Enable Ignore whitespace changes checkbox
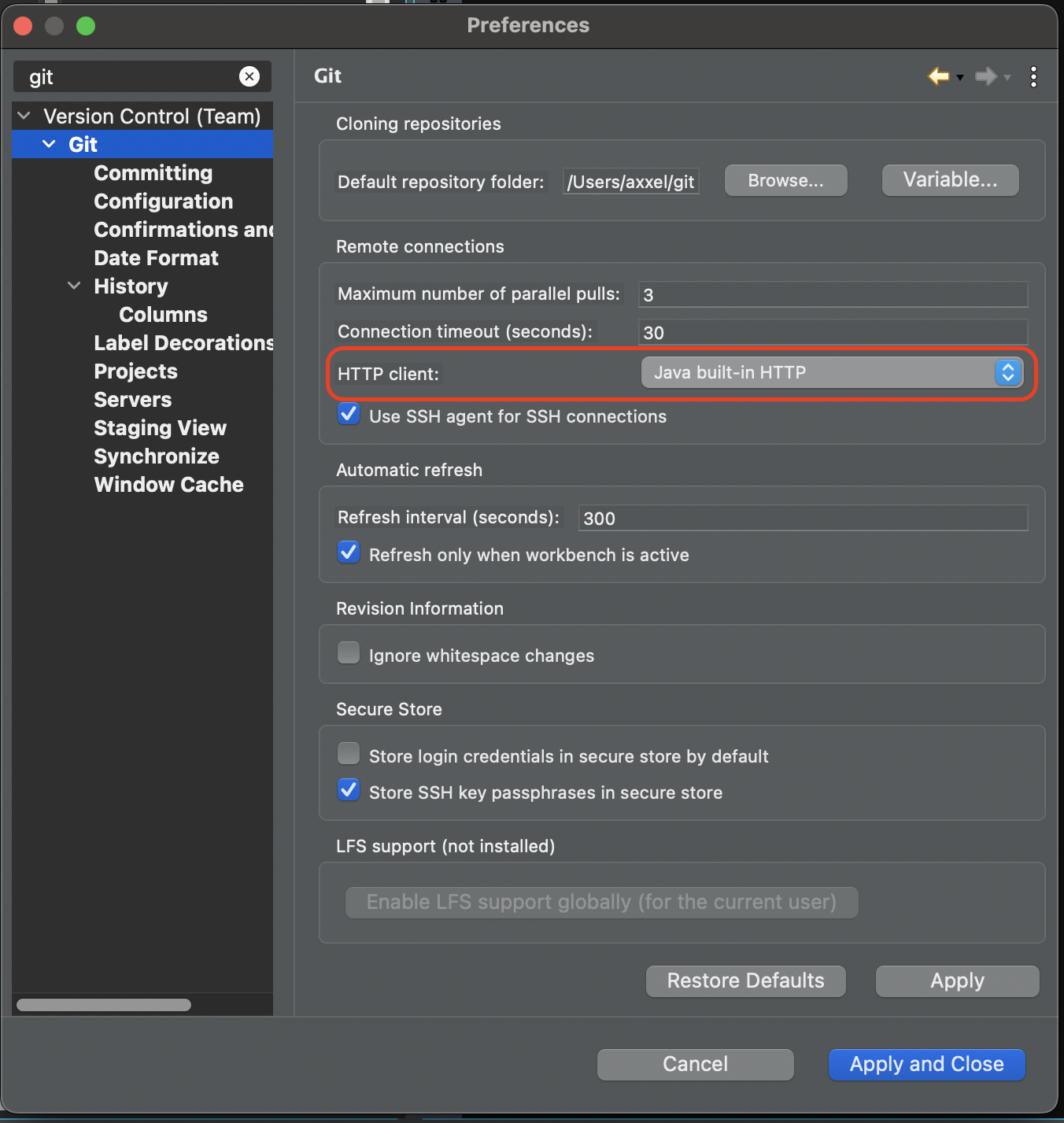1064x1123 pixels. (x=349, y=653)
